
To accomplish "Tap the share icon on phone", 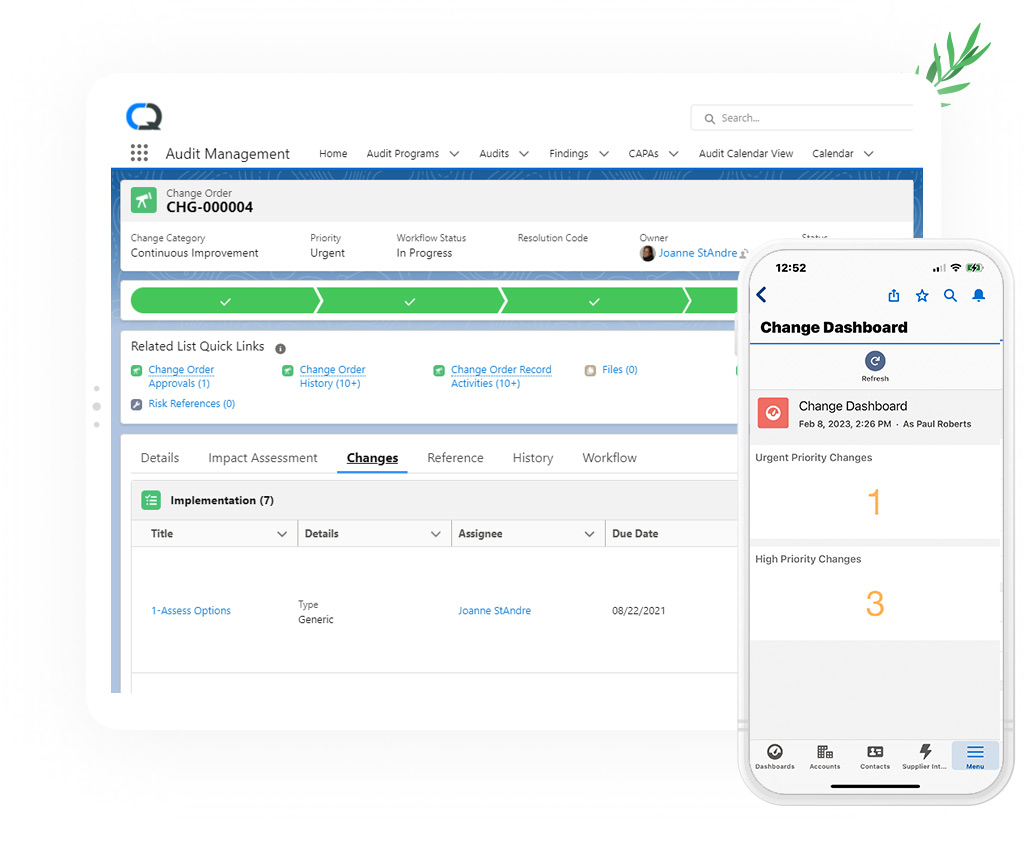I will pos(894,295).
